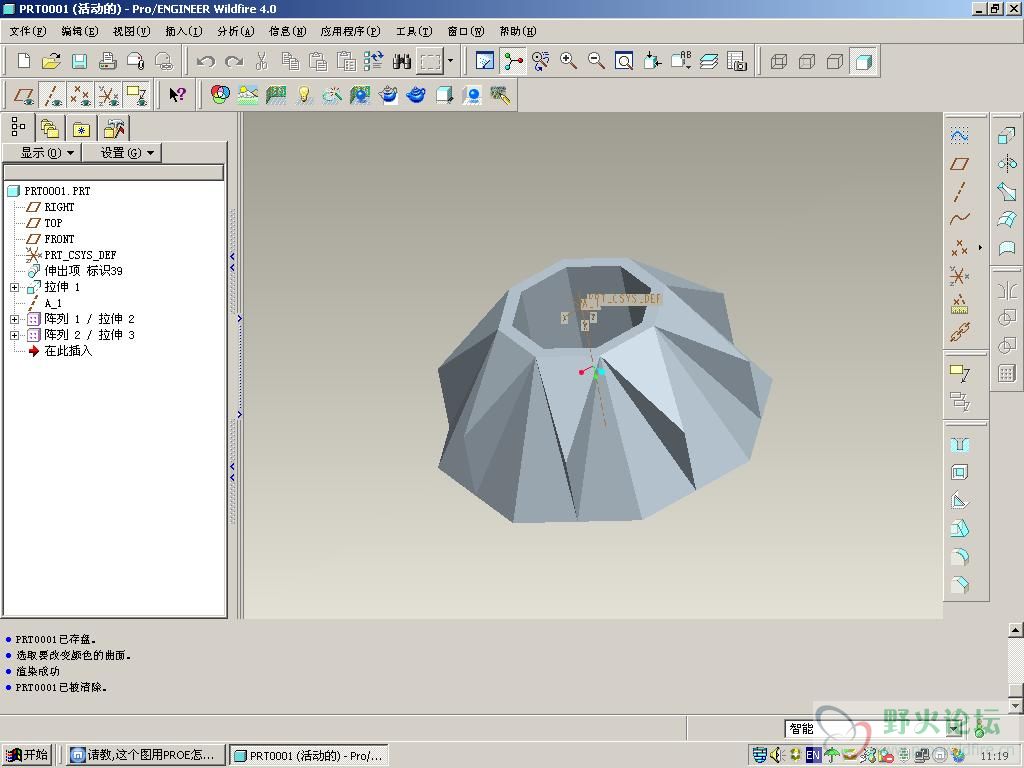Zoom in with the magnifier plus icon

568,61
